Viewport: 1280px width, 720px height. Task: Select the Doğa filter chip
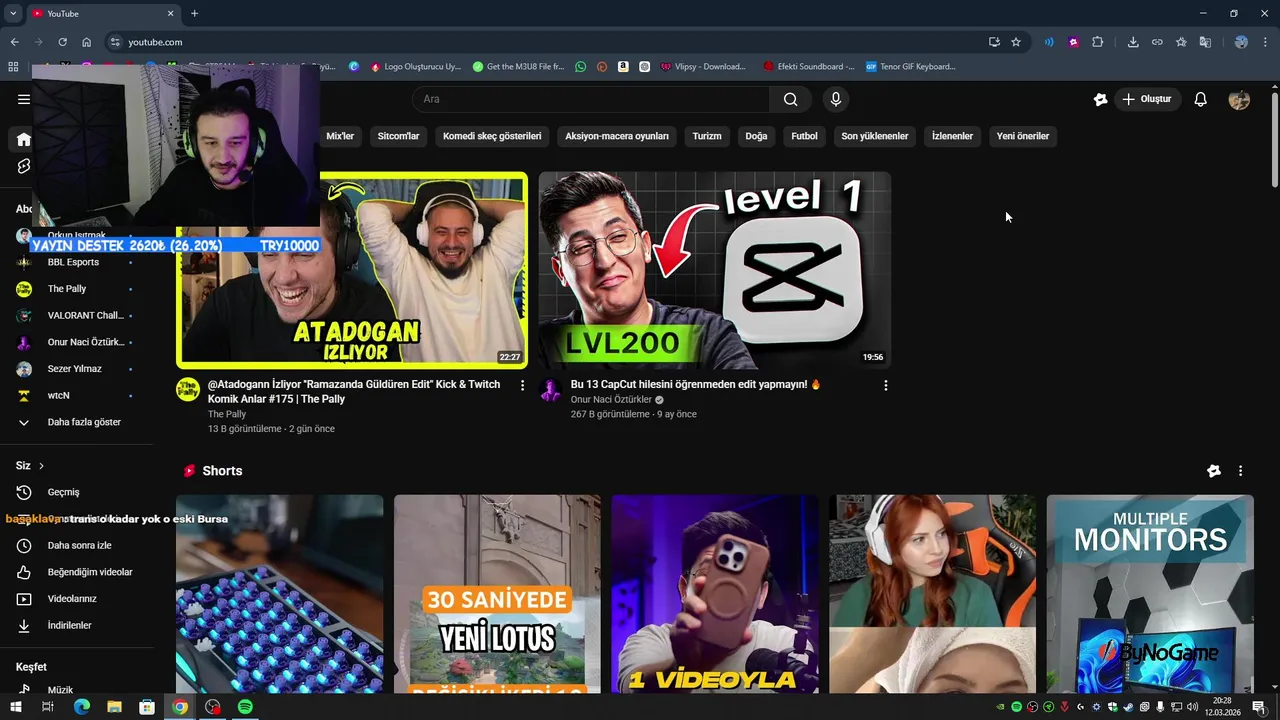[x=756, y=136]
